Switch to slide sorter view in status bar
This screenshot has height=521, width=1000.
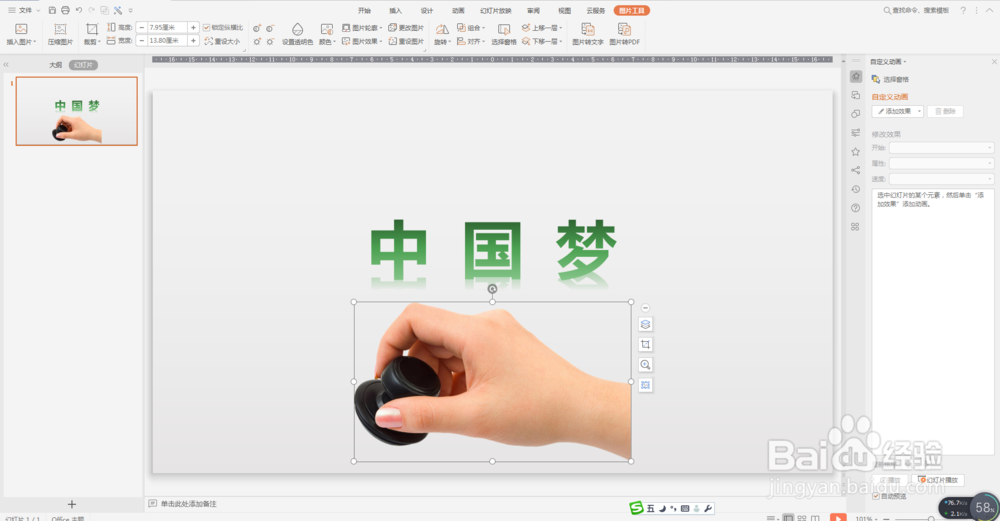click(802, 518)
